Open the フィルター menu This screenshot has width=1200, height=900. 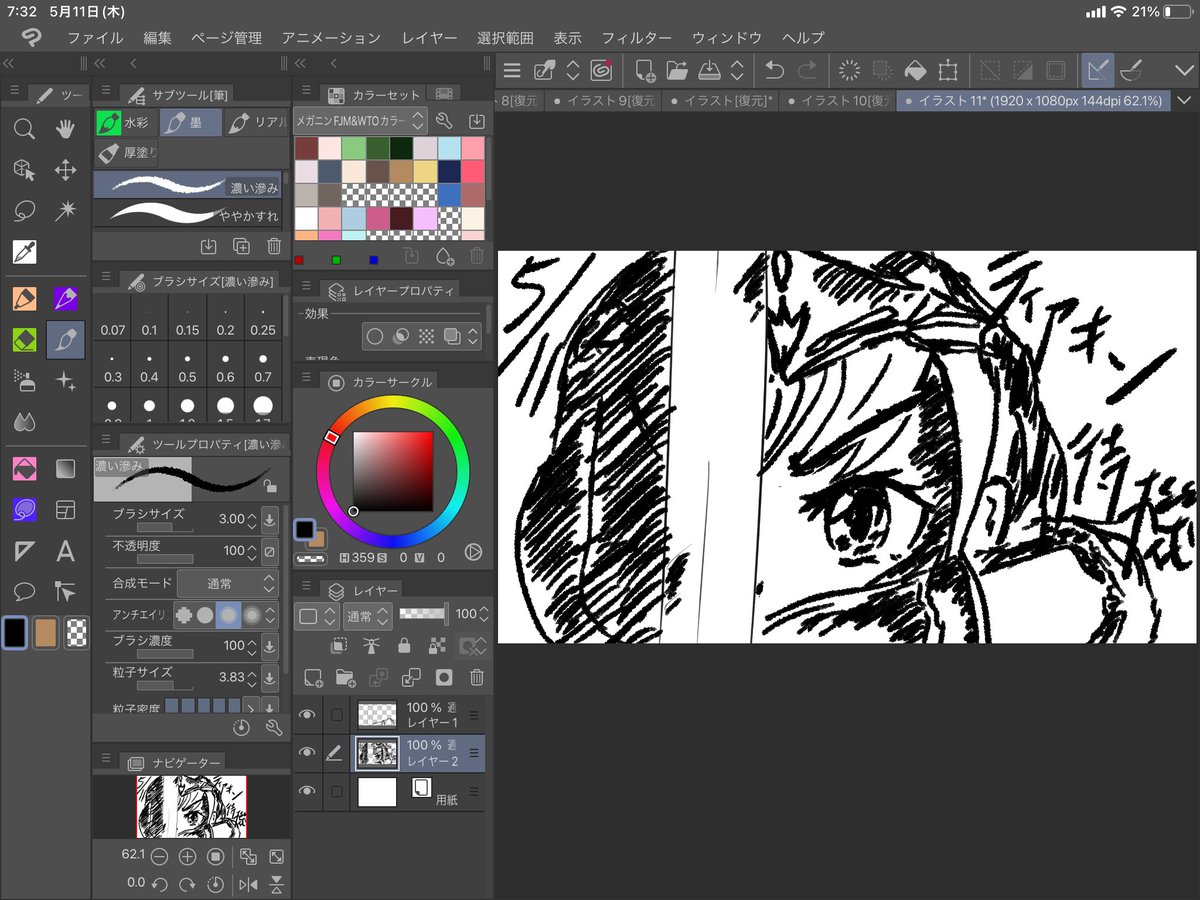click(636, 38)
